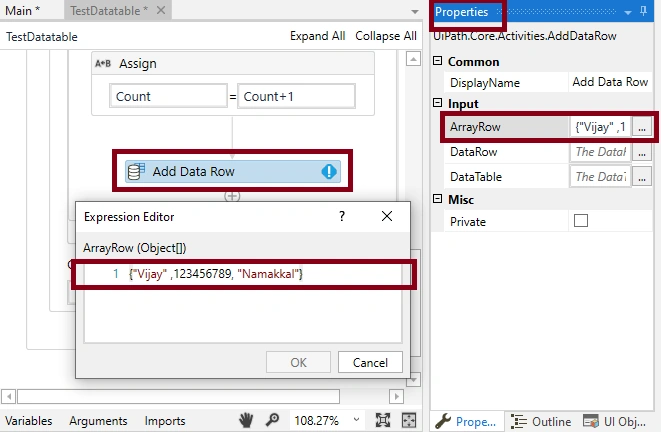Pin the Properties panel
Screen dimensions: 661x432
coord(643,11)
